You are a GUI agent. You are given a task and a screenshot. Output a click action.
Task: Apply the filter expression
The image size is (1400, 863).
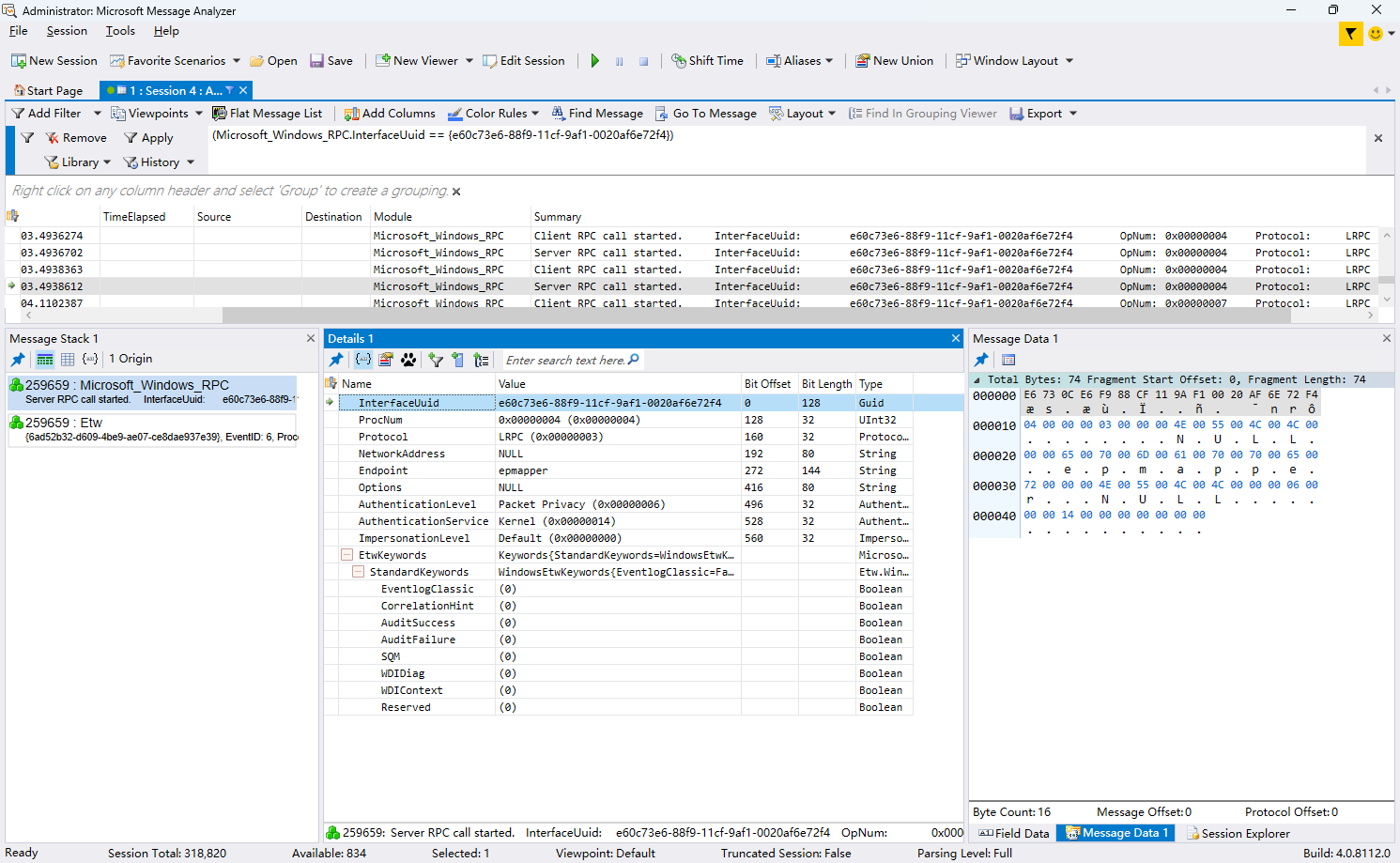pos(149,138)
